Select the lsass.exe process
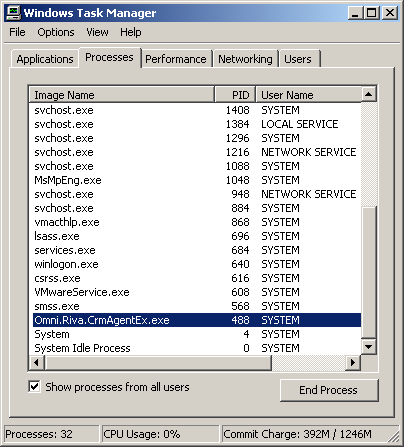404x447 pixels. tap(197, 236)
